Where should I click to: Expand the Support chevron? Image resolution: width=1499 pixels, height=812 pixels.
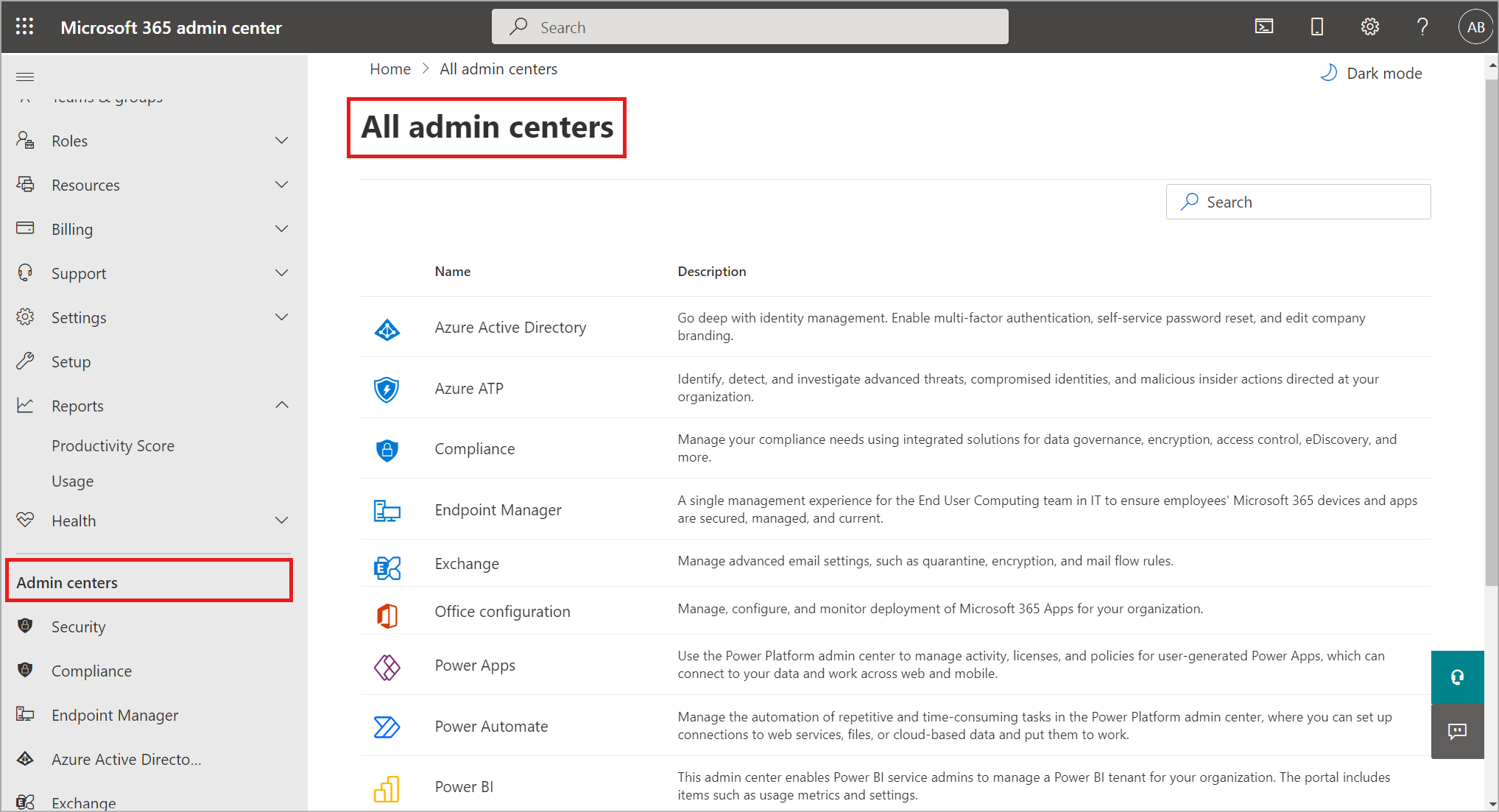click(x=281, y=272)
